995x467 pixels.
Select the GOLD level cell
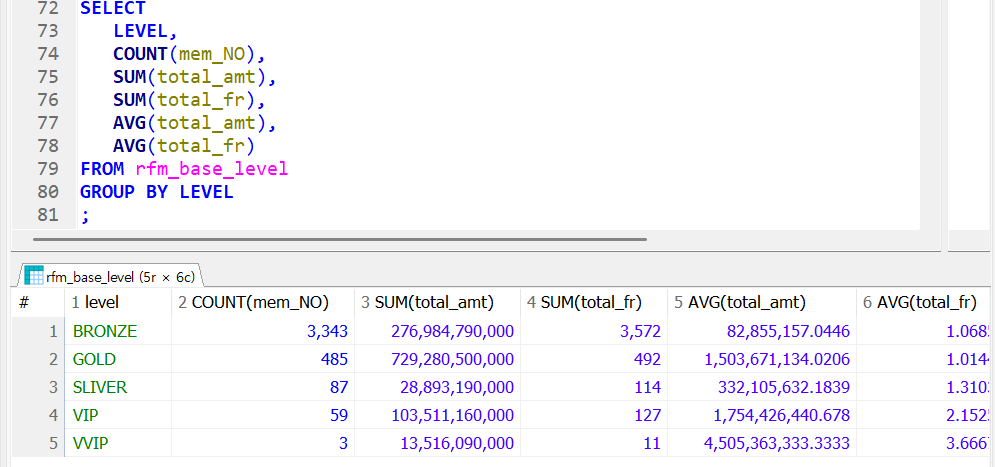(118, 359)
